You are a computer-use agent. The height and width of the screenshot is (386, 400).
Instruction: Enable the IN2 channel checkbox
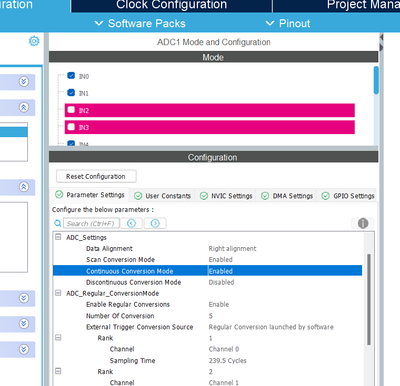coord(71,110)
